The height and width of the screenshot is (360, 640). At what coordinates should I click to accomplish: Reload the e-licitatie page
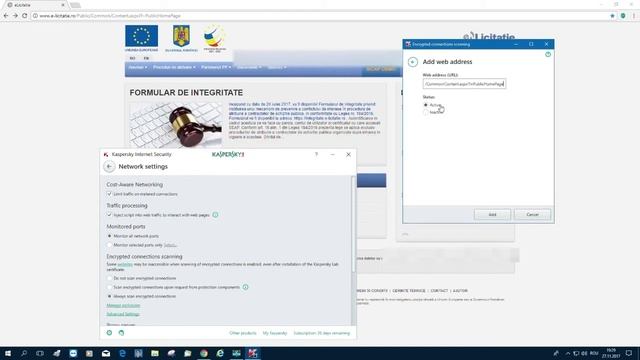tap(24, 16)
